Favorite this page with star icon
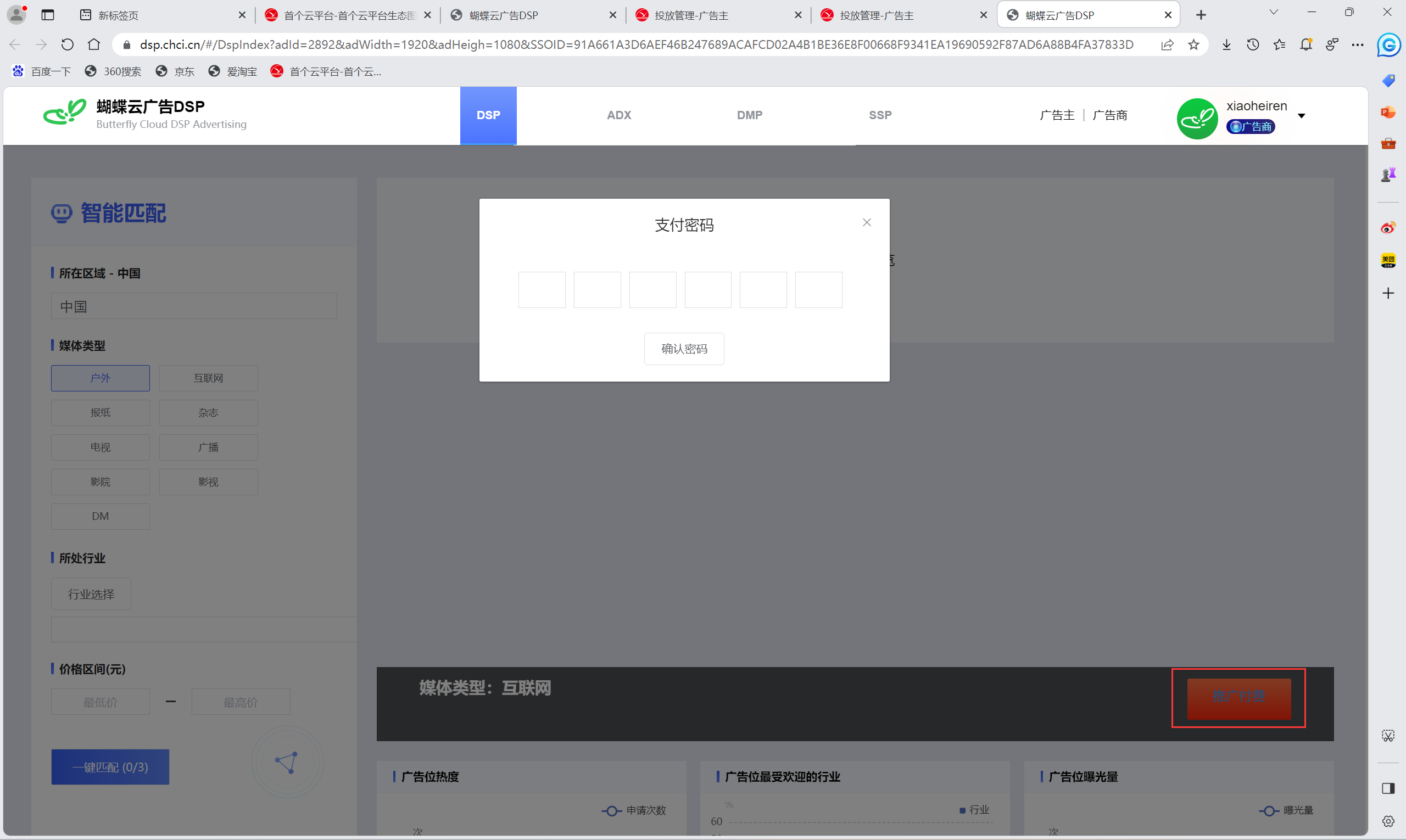The height and width of the screenshot is (840, 1406). coord(1193,44)
